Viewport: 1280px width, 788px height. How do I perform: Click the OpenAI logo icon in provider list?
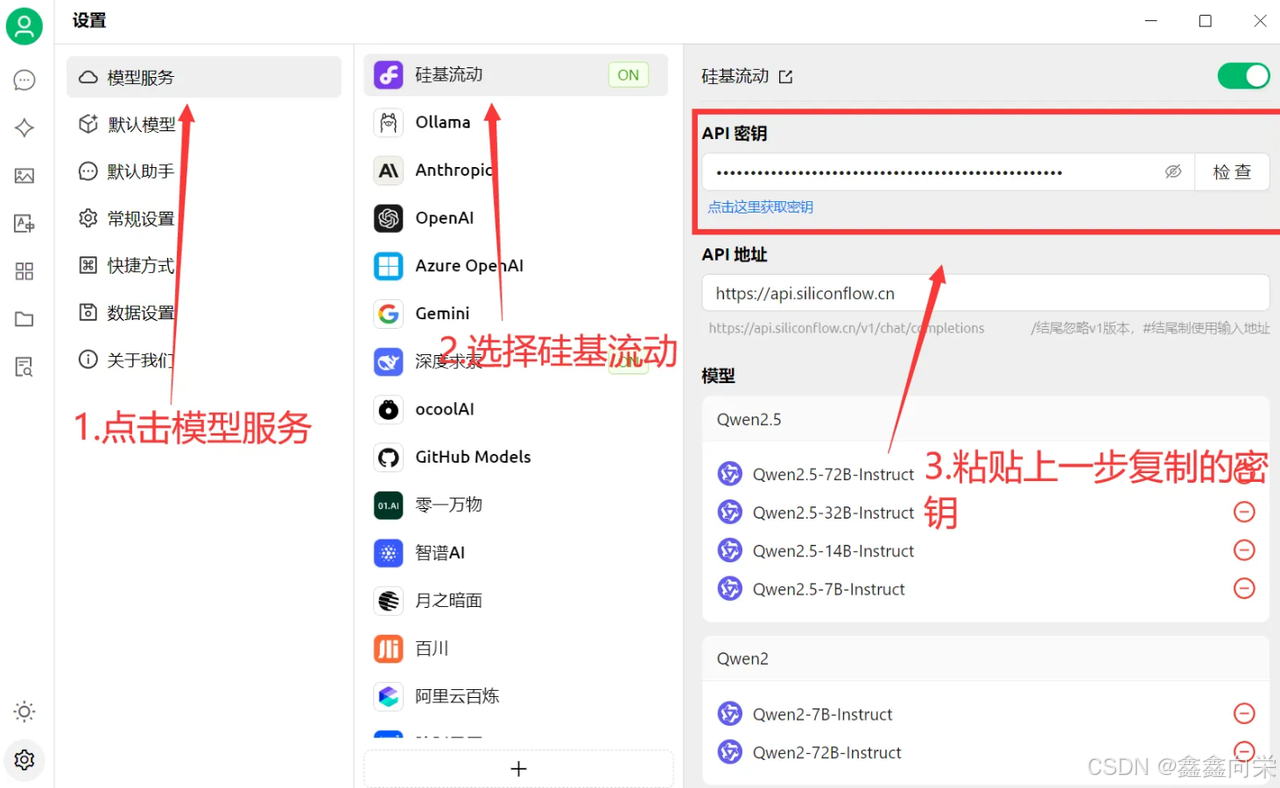pyautogui.click(x=388, y=218)
